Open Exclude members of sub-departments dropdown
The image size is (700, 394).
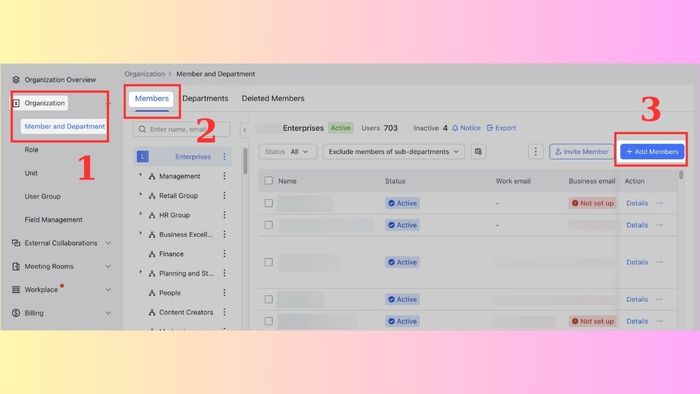[x=394, y=152]
